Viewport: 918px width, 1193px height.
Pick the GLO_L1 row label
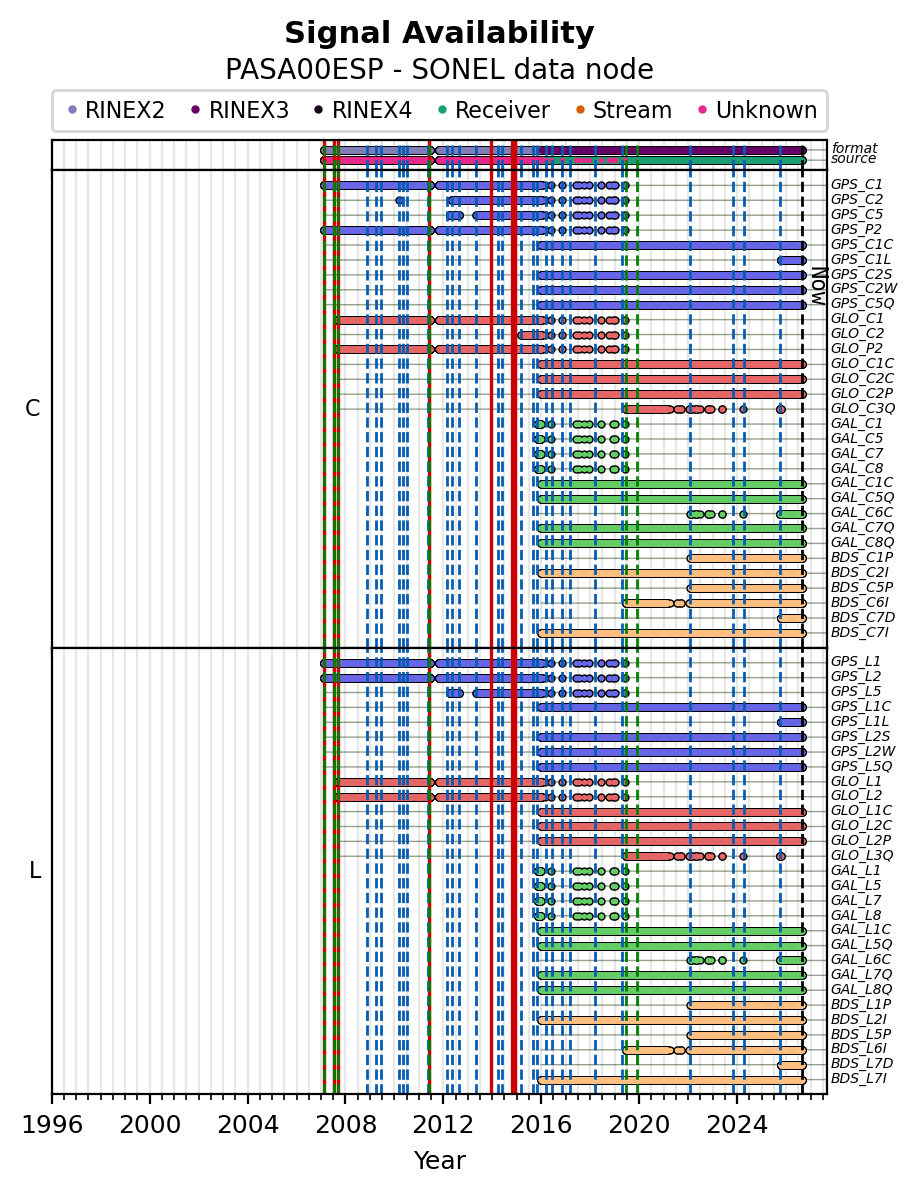(856, 781)
